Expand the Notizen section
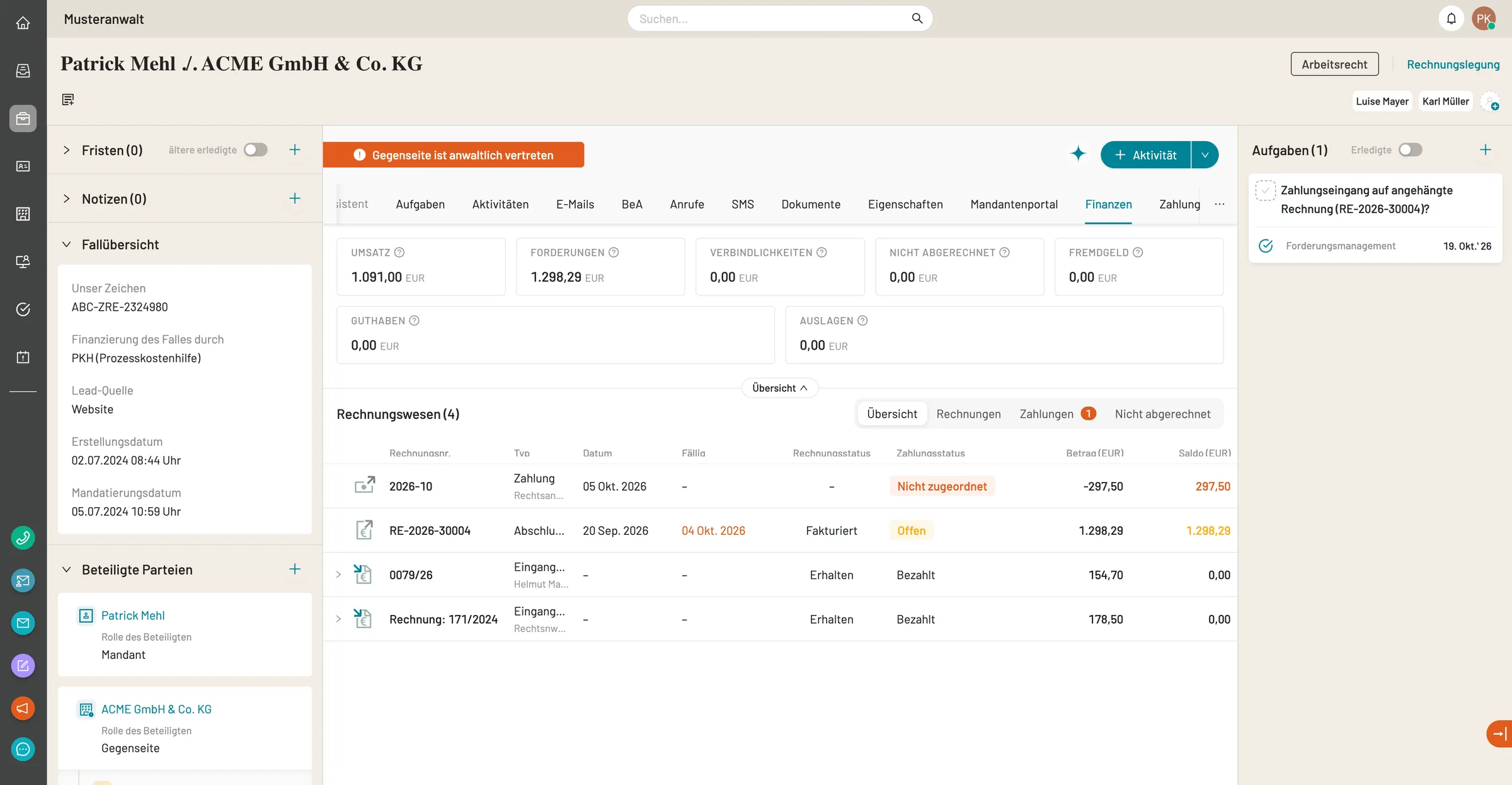 coord(66,198)
